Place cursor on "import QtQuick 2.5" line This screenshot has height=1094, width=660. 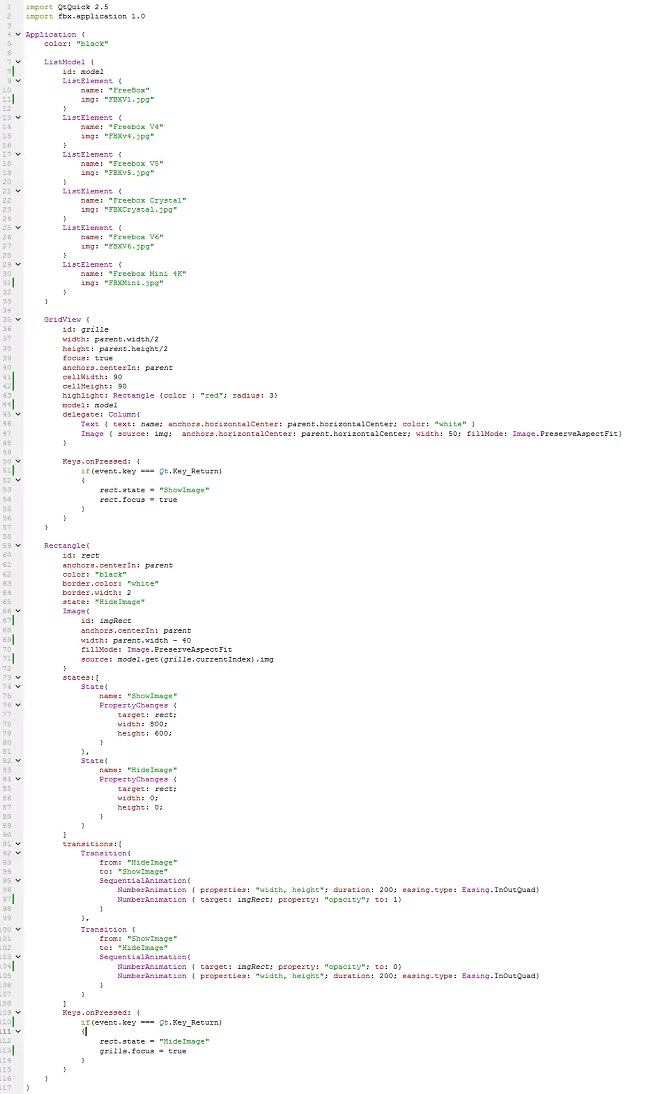[61, 6]
